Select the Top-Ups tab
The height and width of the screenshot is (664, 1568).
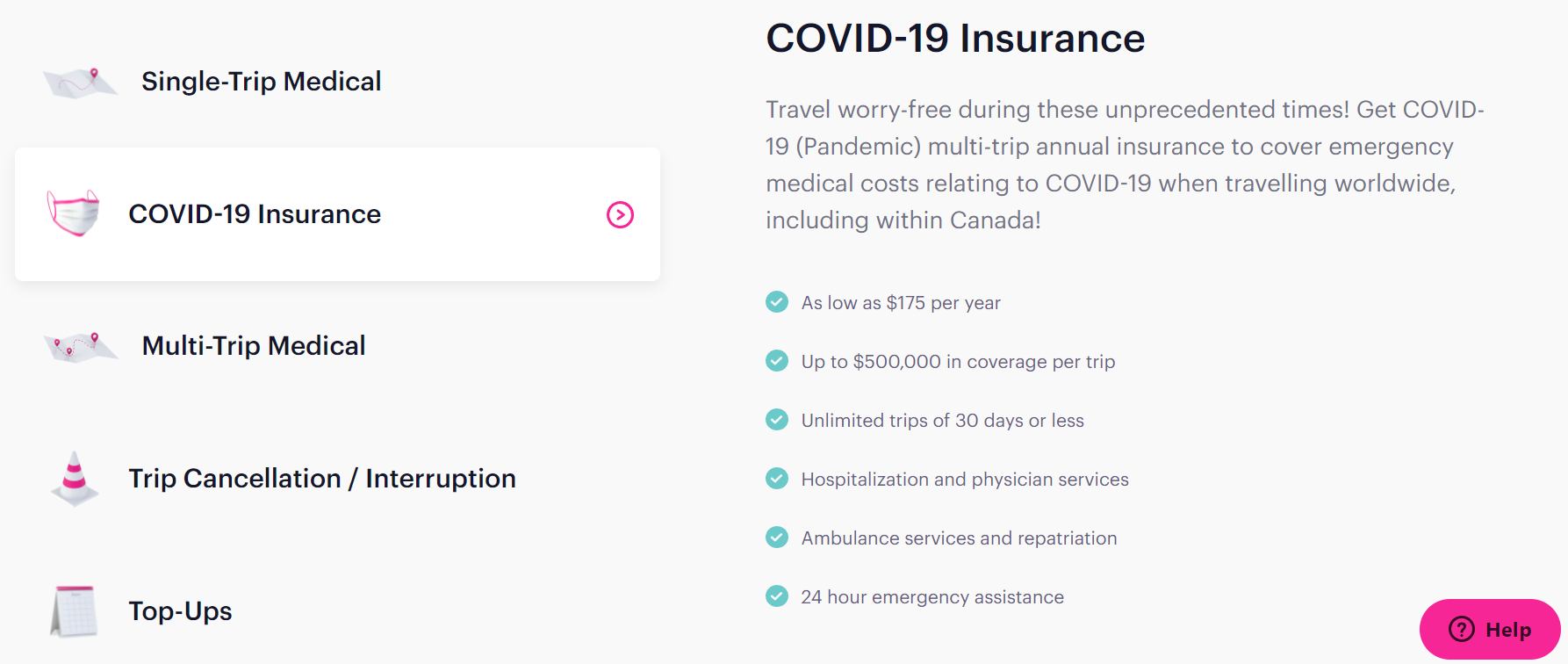tap(180, 611)
